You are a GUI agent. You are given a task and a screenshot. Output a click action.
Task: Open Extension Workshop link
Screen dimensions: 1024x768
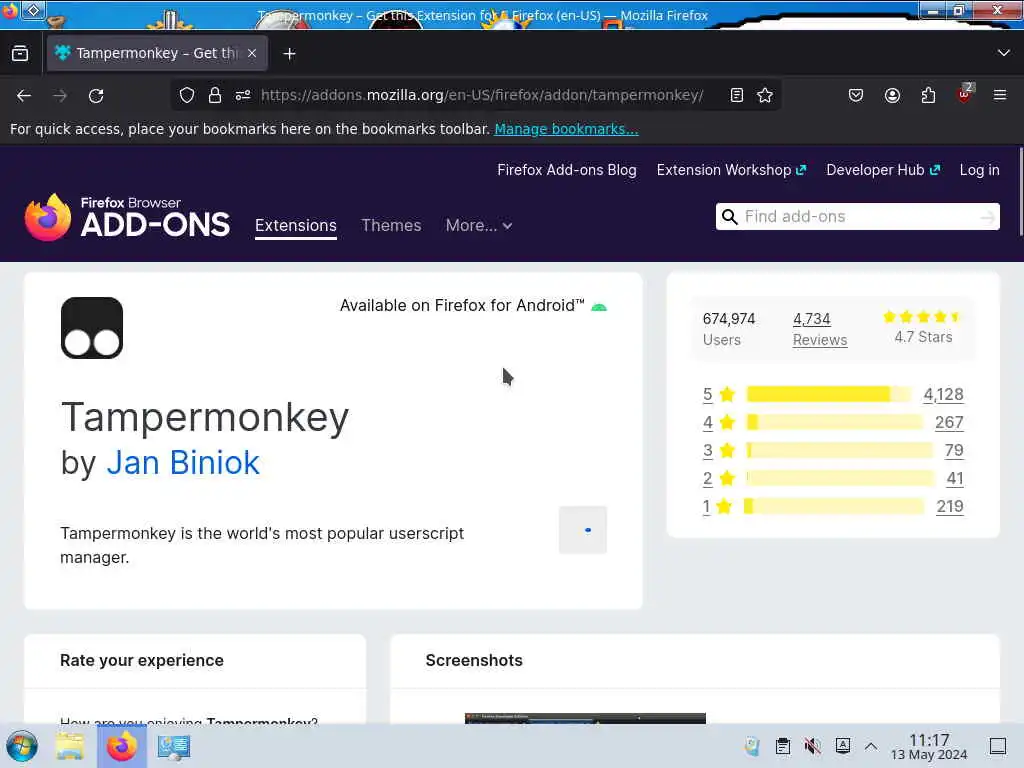(731, 170)
